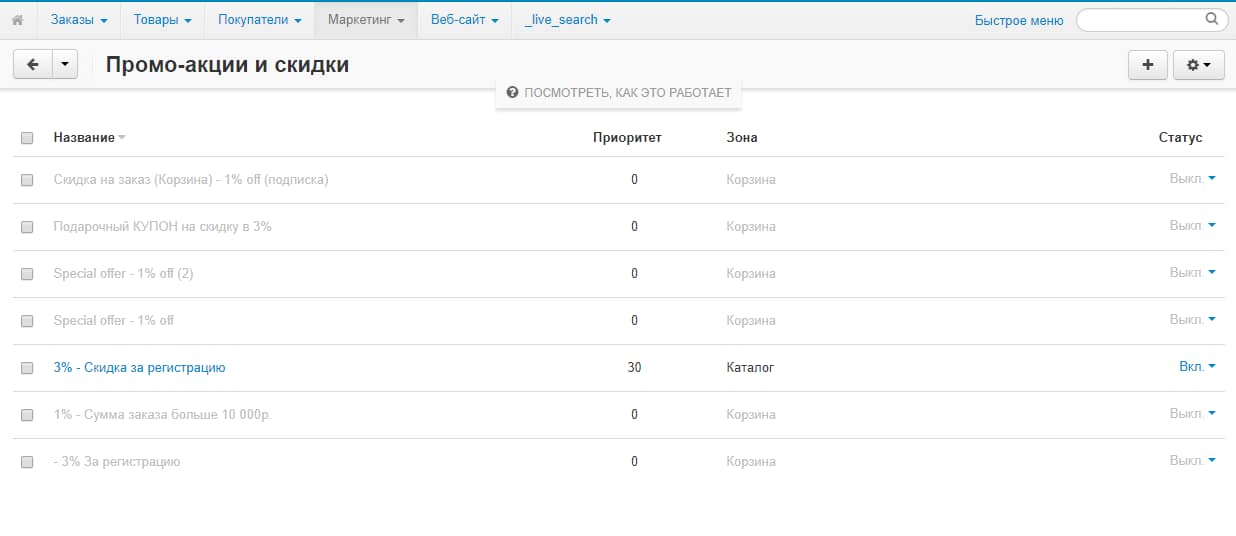Click the back arrow button

coord(32,65)
